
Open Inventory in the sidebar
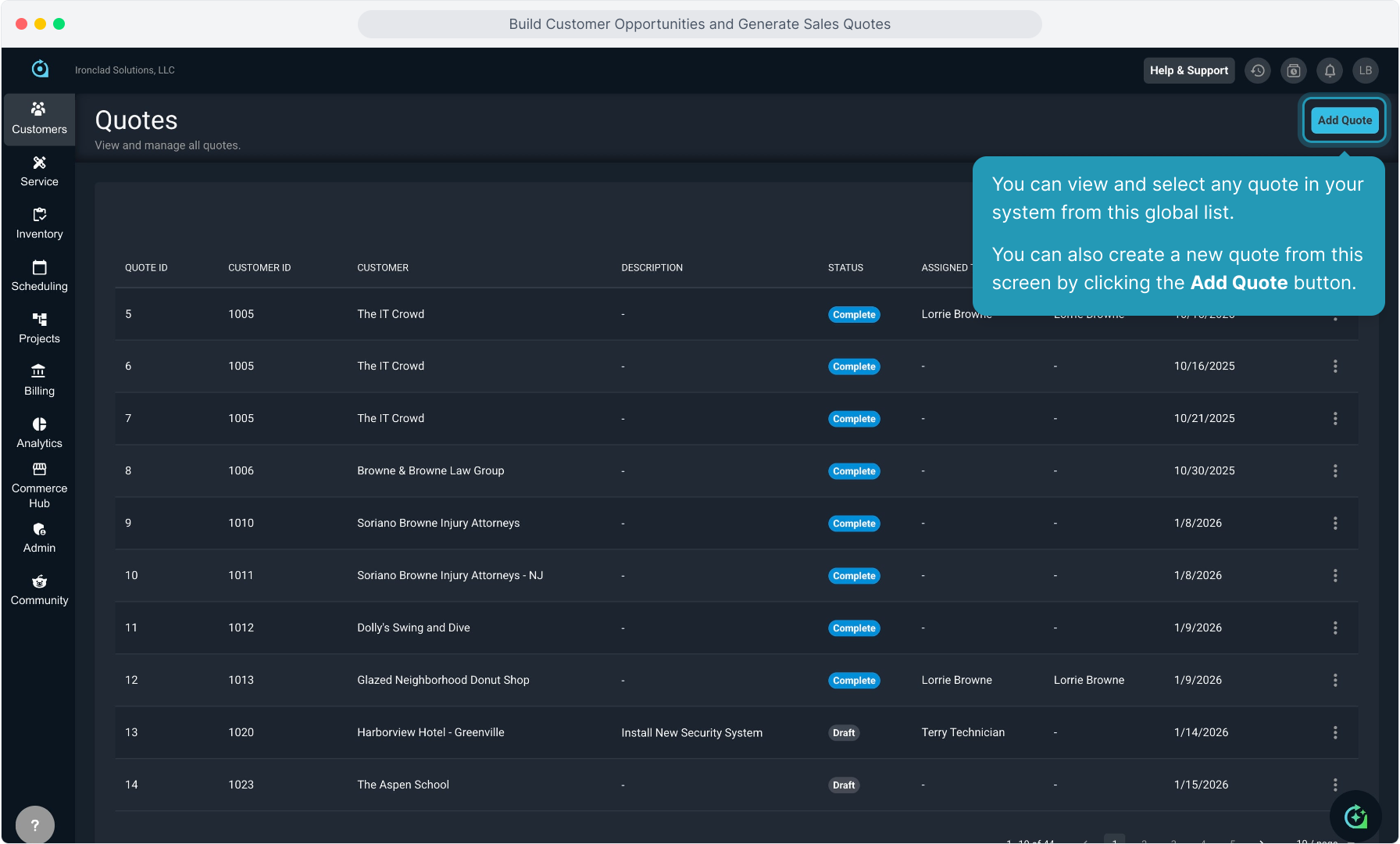click(x=39, y=224)
